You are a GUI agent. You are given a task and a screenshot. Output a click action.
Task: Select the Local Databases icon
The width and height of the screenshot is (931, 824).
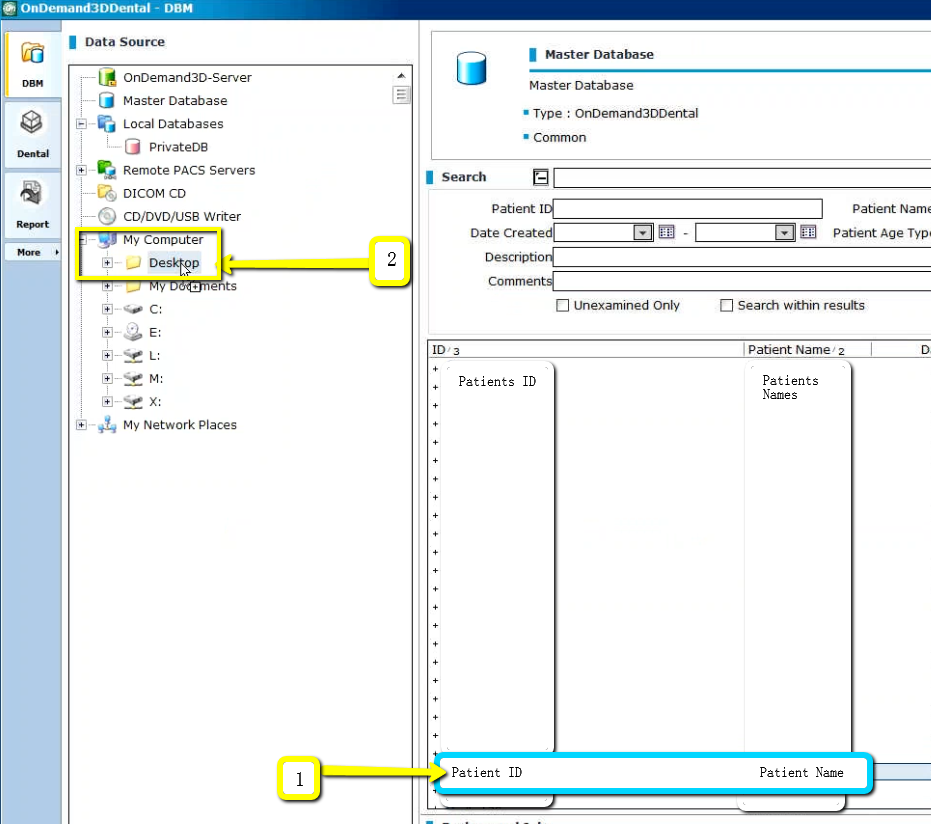pos(107,123)
